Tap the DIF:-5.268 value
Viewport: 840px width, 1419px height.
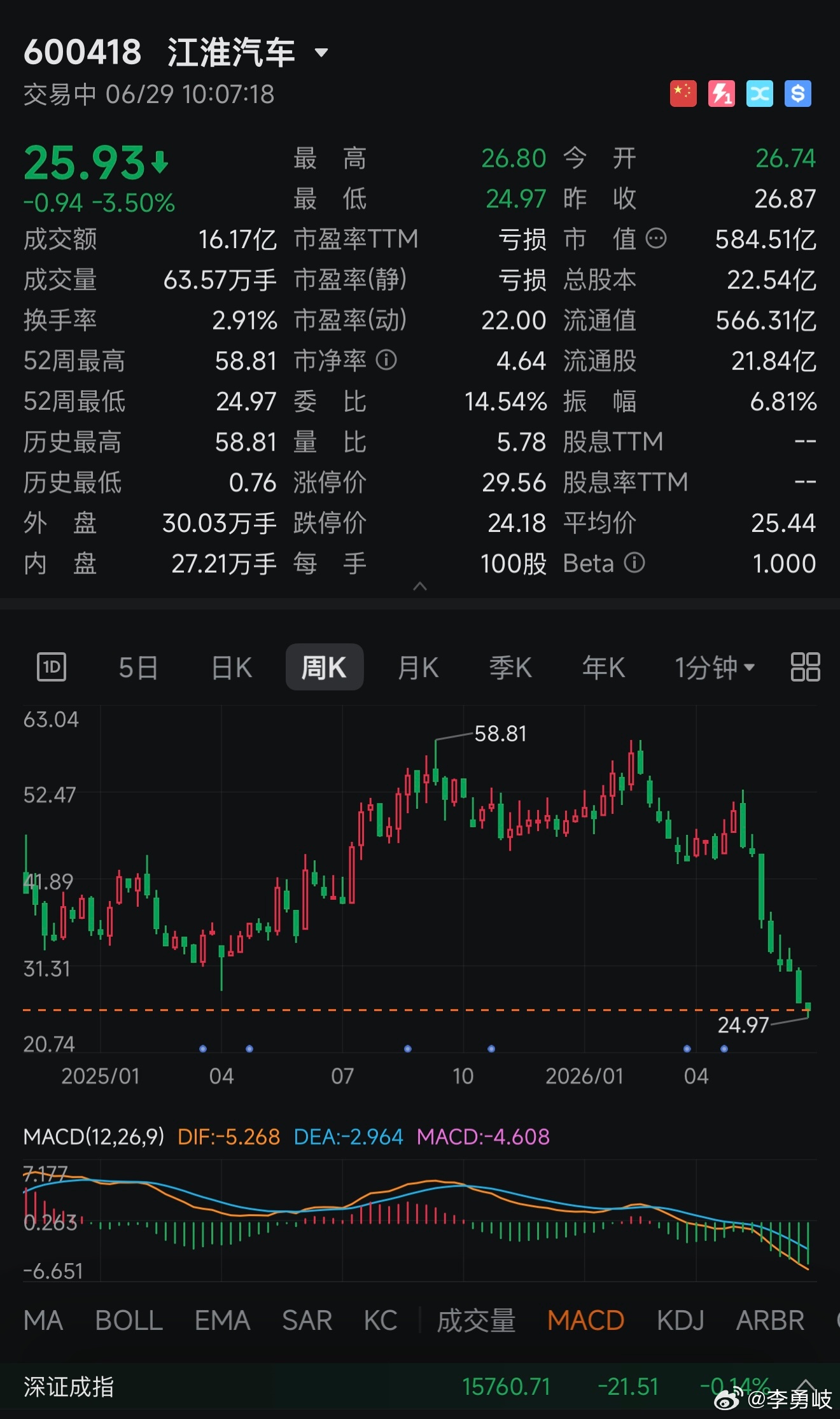coord(229,1136)
